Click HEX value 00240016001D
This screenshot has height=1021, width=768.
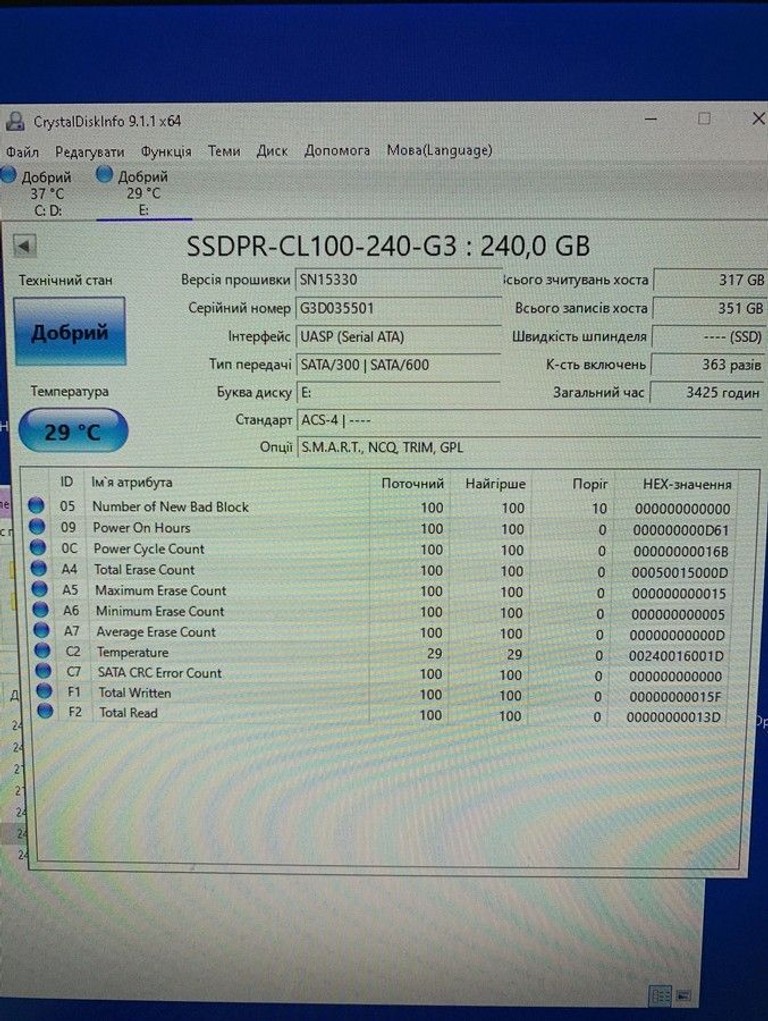tap(676, 656)
